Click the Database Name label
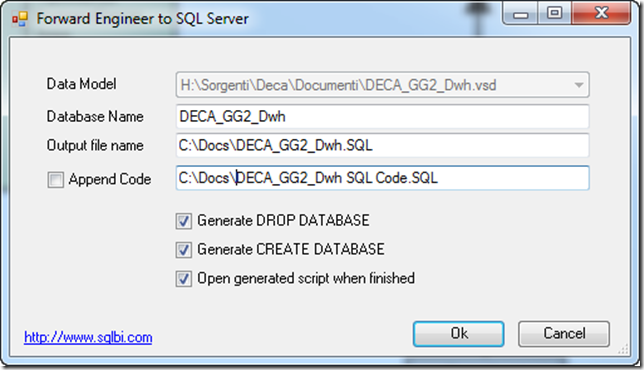 pos(95,117)
